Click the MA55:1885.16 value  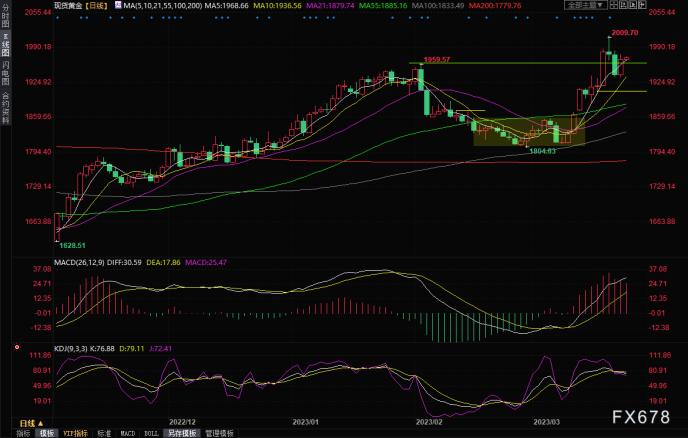click(x=383, y=6)
